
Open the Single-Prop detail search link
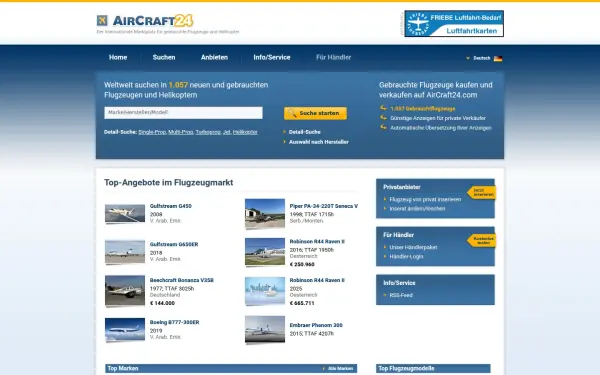pos(152,132)
